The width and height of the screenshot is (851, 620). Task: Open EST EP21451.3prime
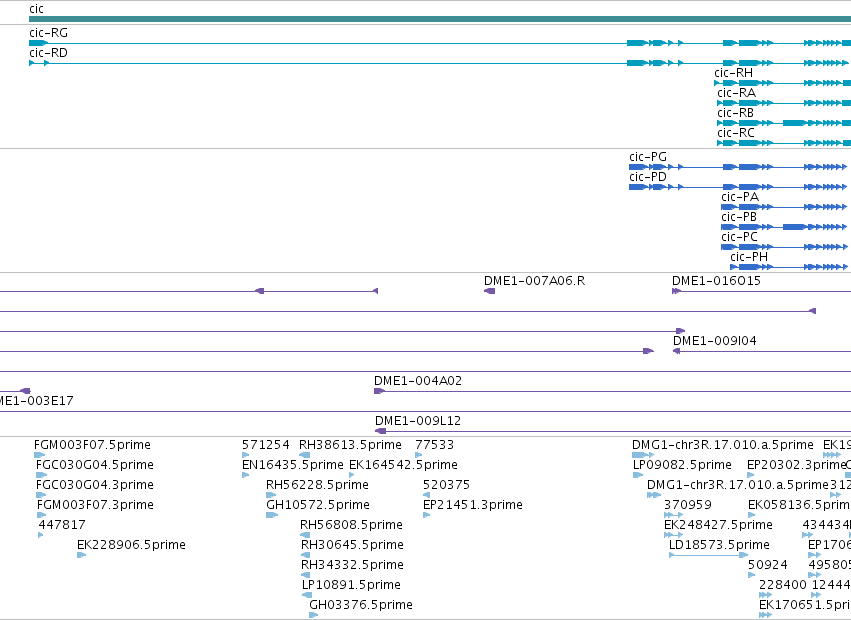[x=473, y=505]
